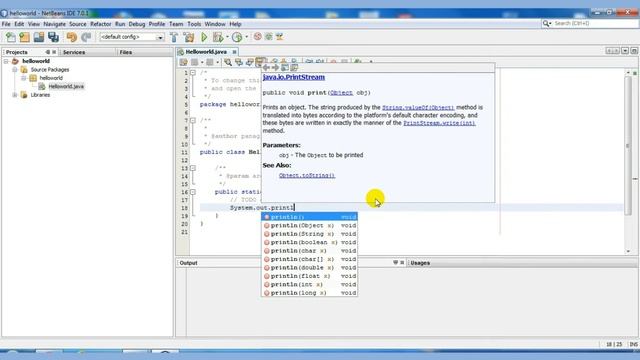Click the helloworld project coffee-cup icon
Screen dimensions: 640x360
(16, 61)
